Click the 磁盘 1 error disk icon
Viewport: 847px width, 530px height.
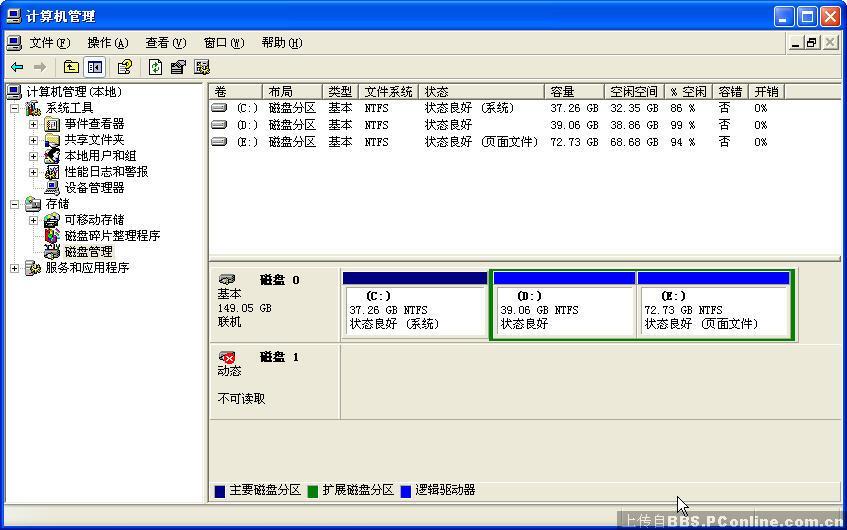227,357
